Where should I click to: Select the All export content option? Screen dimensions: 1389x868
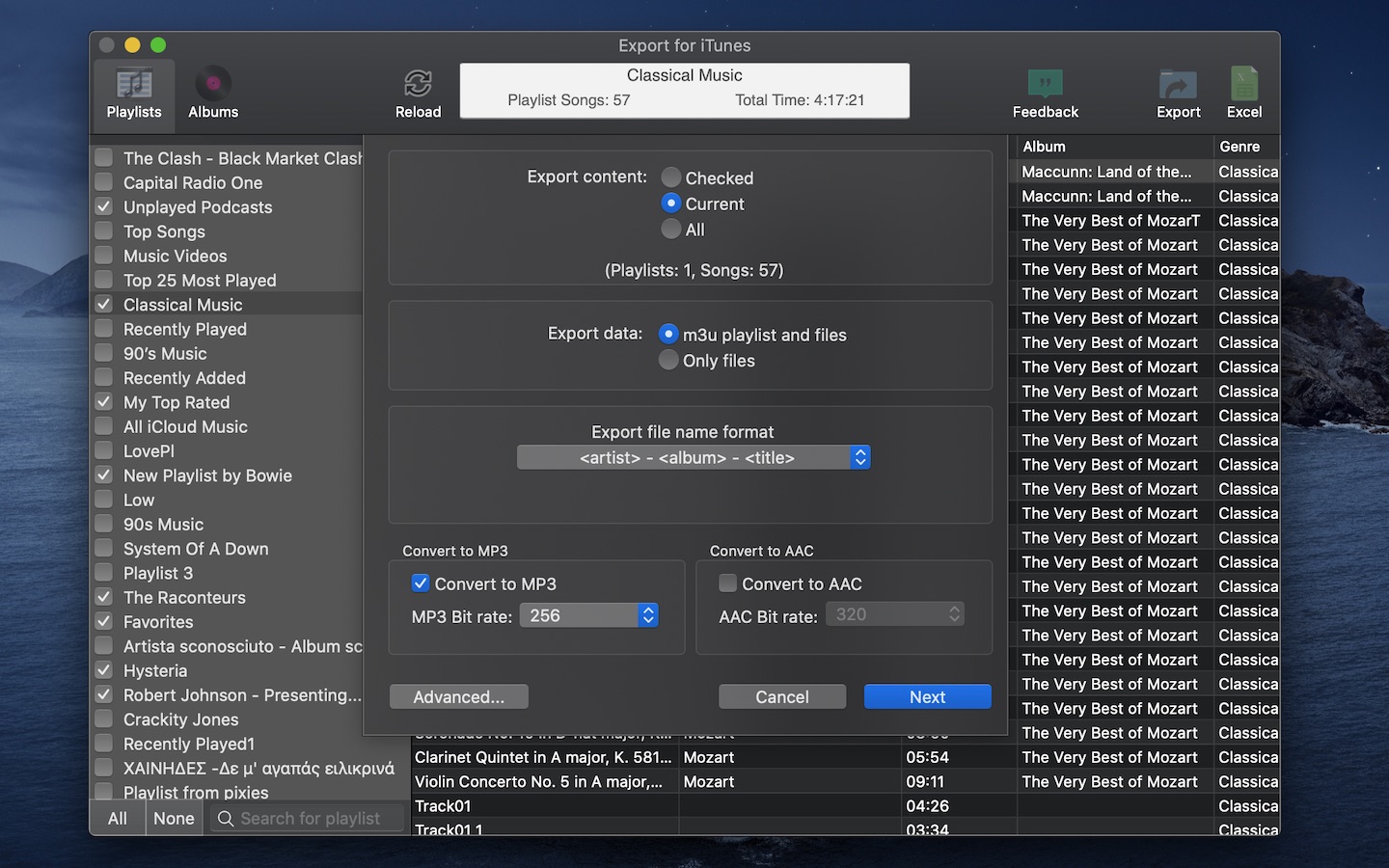(671, 230)
